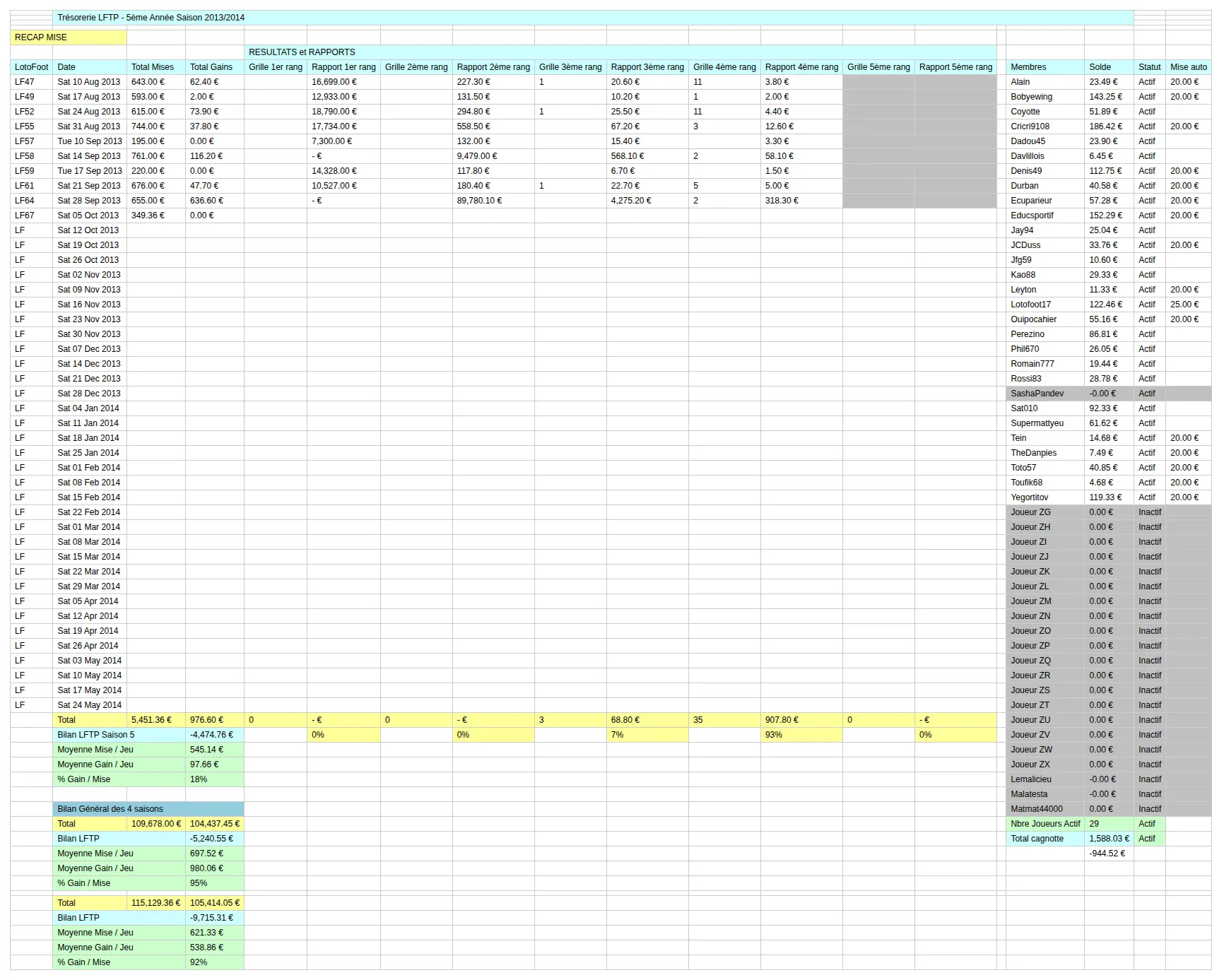
Task: Click member name 'Bobyewing'
Action: tap(1045, 97)
